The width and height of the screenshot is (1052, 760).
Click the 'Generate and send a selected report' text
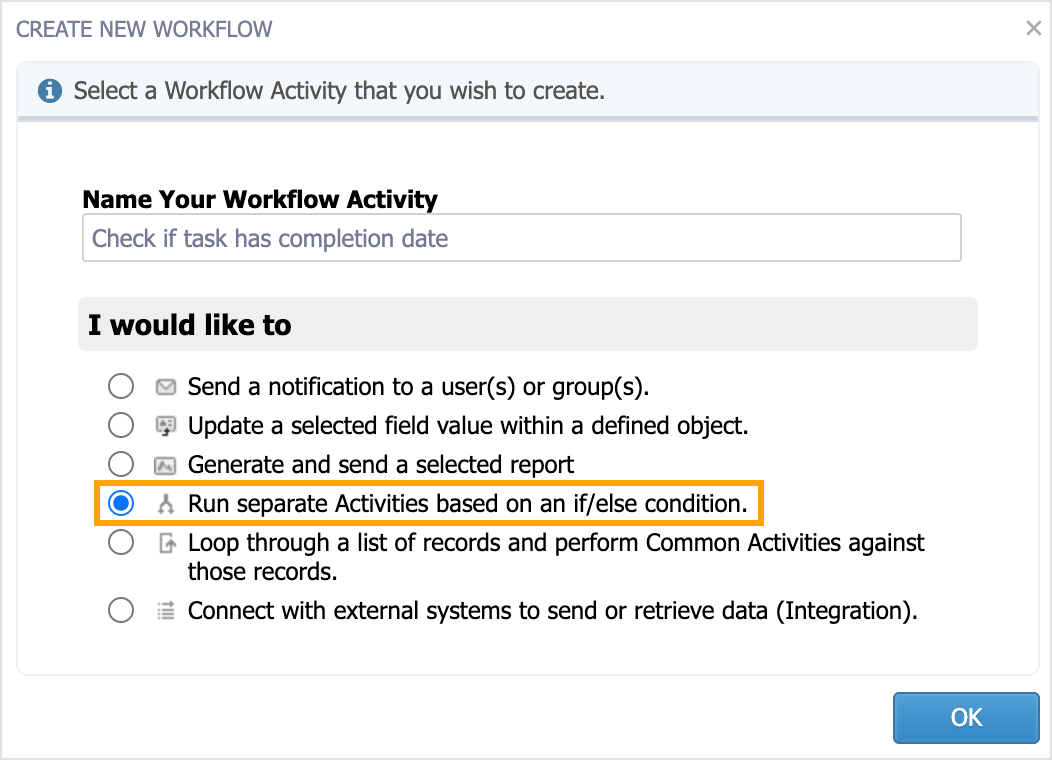pyautogui.click(x=380, y=465)
